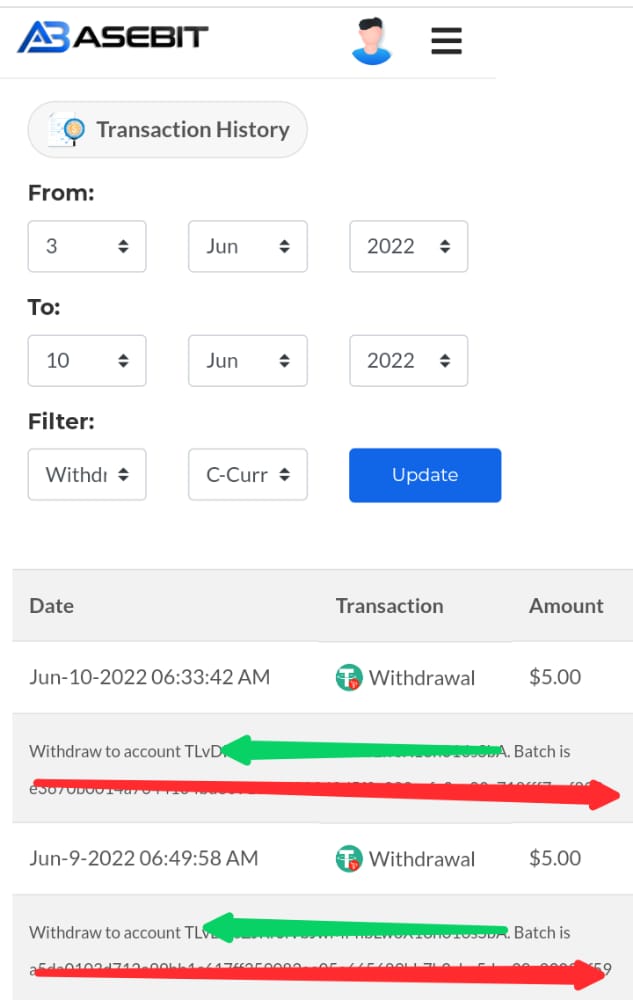Open the hamburger menu
Image resolution: width=633 pixels, height=1000 pixels.
(x=446, y=41)
